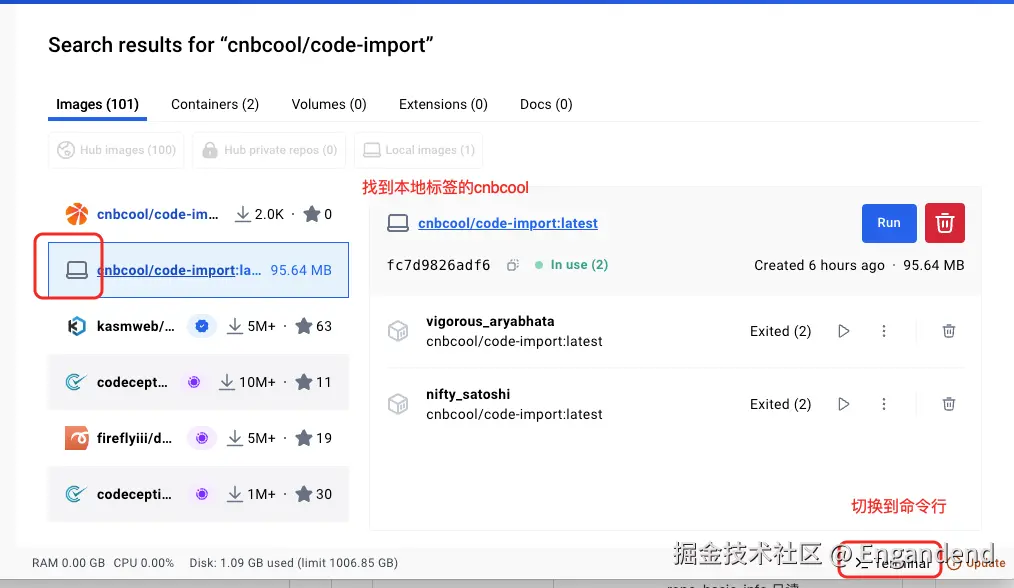Open cnbcool/code-import:latest link in details panel
The width and height of the screenshot is (1014, 588).
coord(508,223)
